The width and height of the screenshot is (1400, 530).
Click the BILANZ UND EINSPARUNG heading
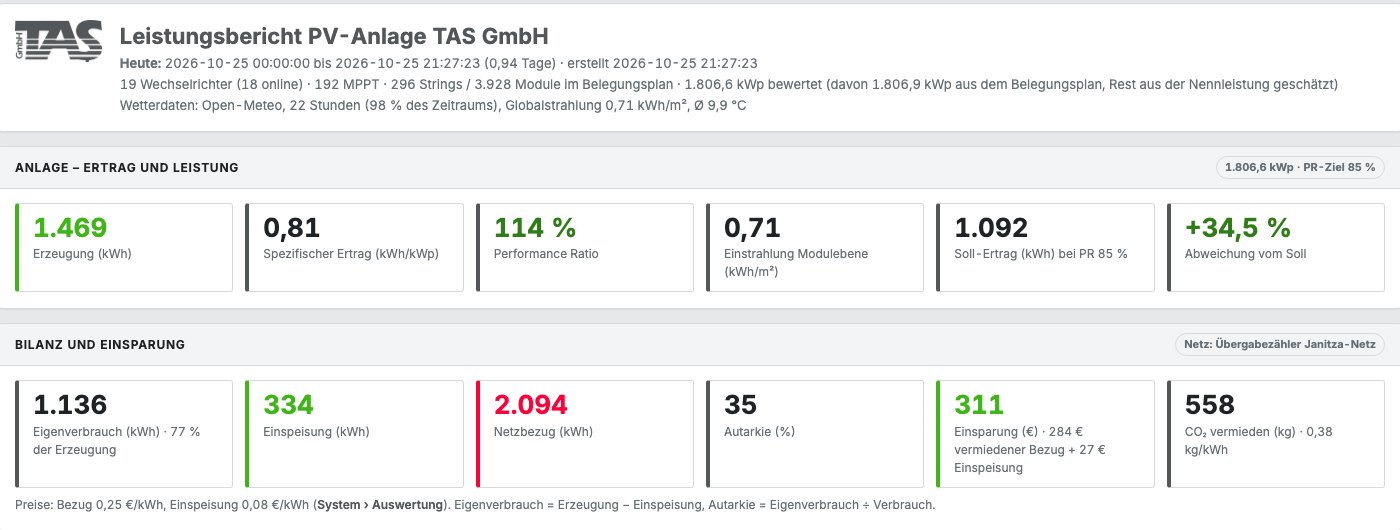pyautogui.click(x=100, y=345)
